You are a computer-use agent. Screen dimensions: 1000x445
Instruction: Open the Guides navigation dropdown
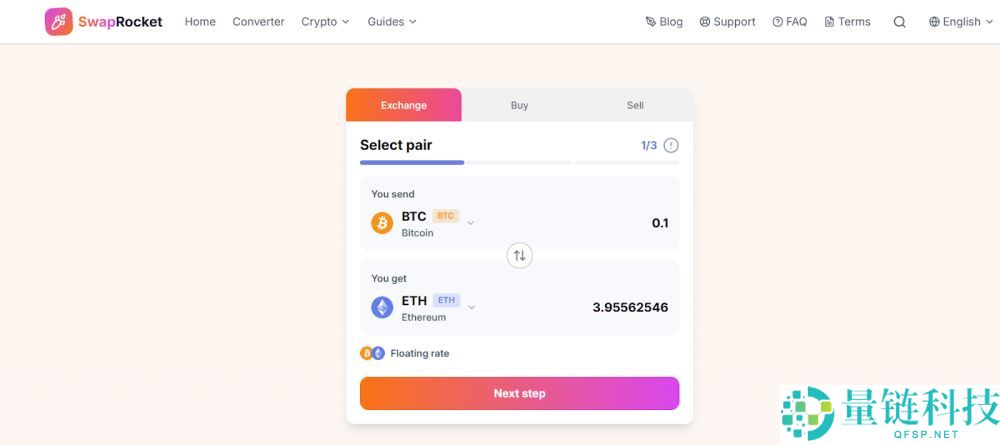click(x=391, y=22)
